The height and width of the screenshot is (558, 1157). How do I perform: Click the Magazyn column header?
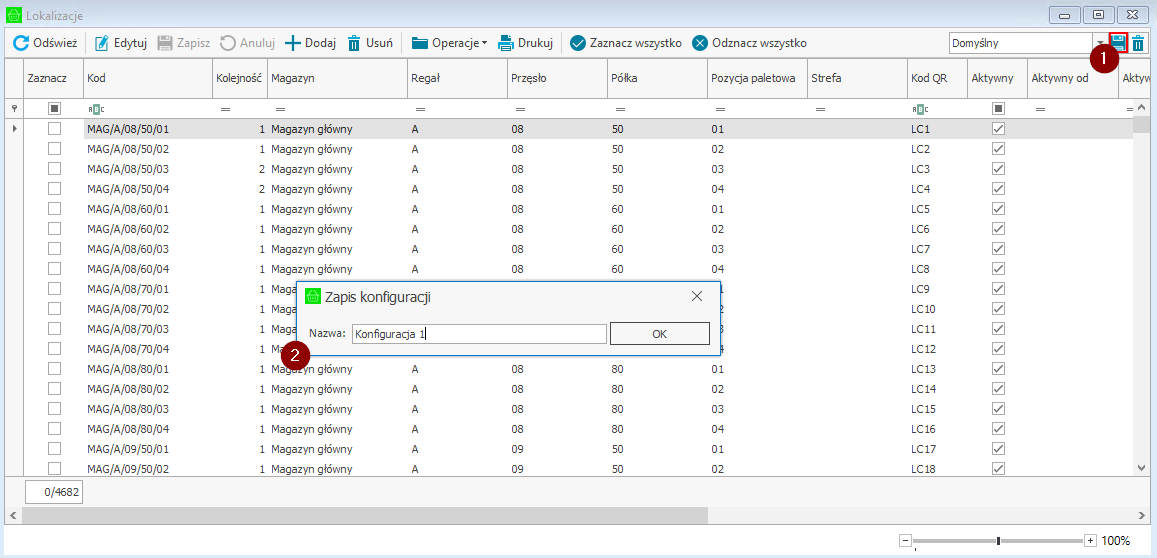[x=336, y=78]
